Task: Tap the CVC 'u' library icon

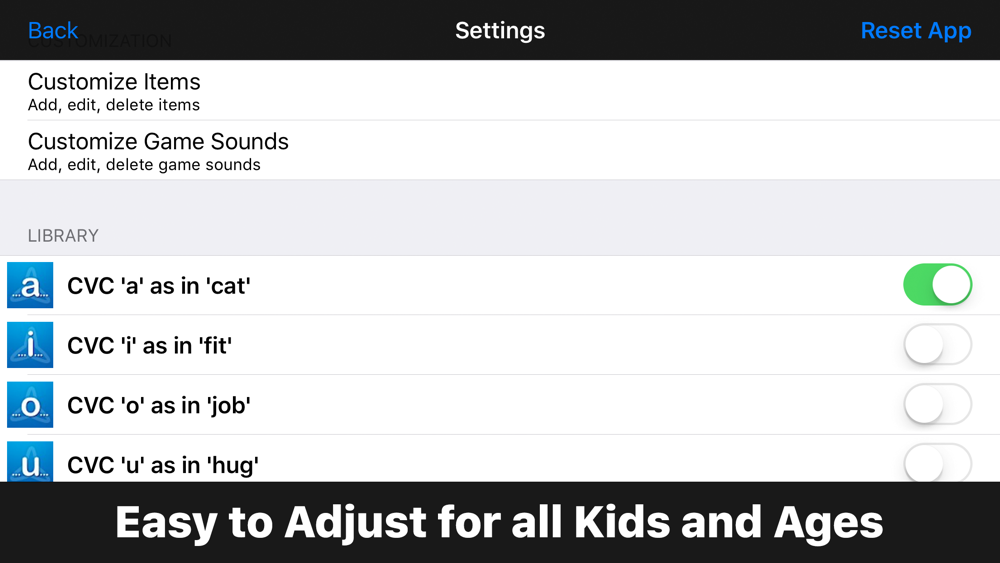Action: click(x=30, y=463)
